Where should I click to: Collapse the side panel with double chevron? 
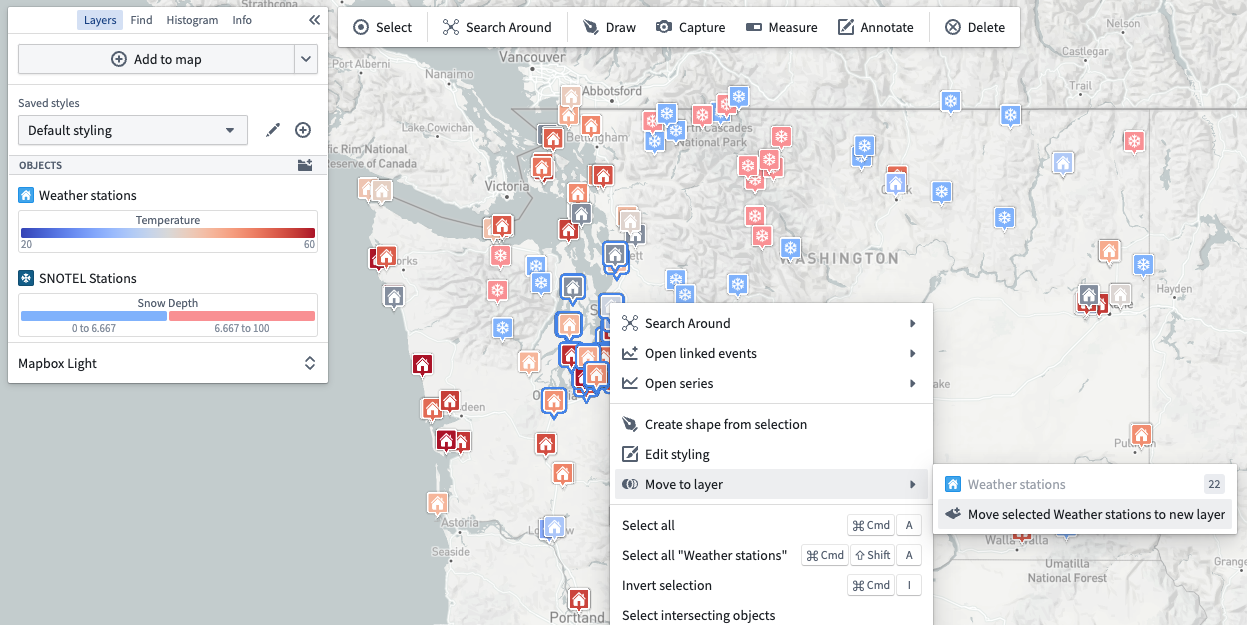314,20
